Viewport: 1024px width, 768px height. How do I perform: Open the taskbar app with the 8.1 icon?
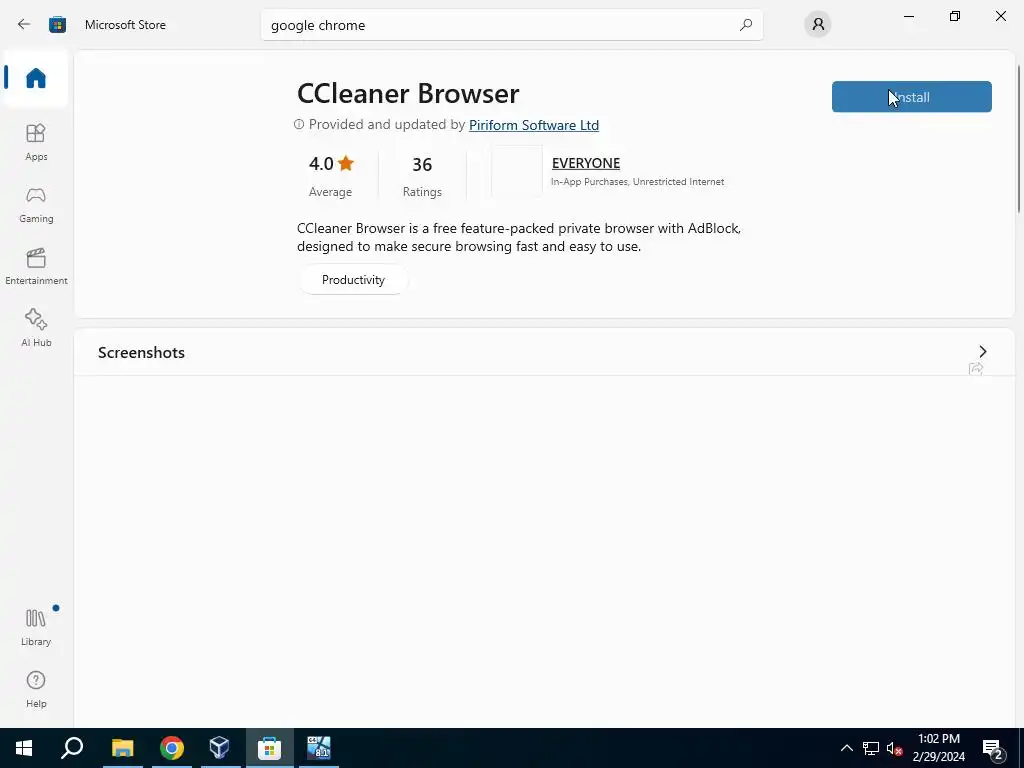point(319,748)
